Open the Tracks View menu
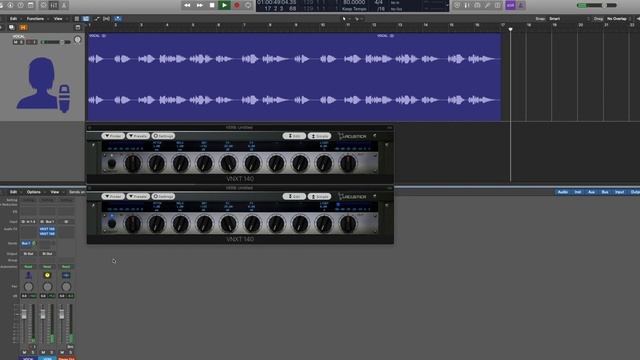The height and width of the screenshot is (360, 640). [x=58, y=19]
